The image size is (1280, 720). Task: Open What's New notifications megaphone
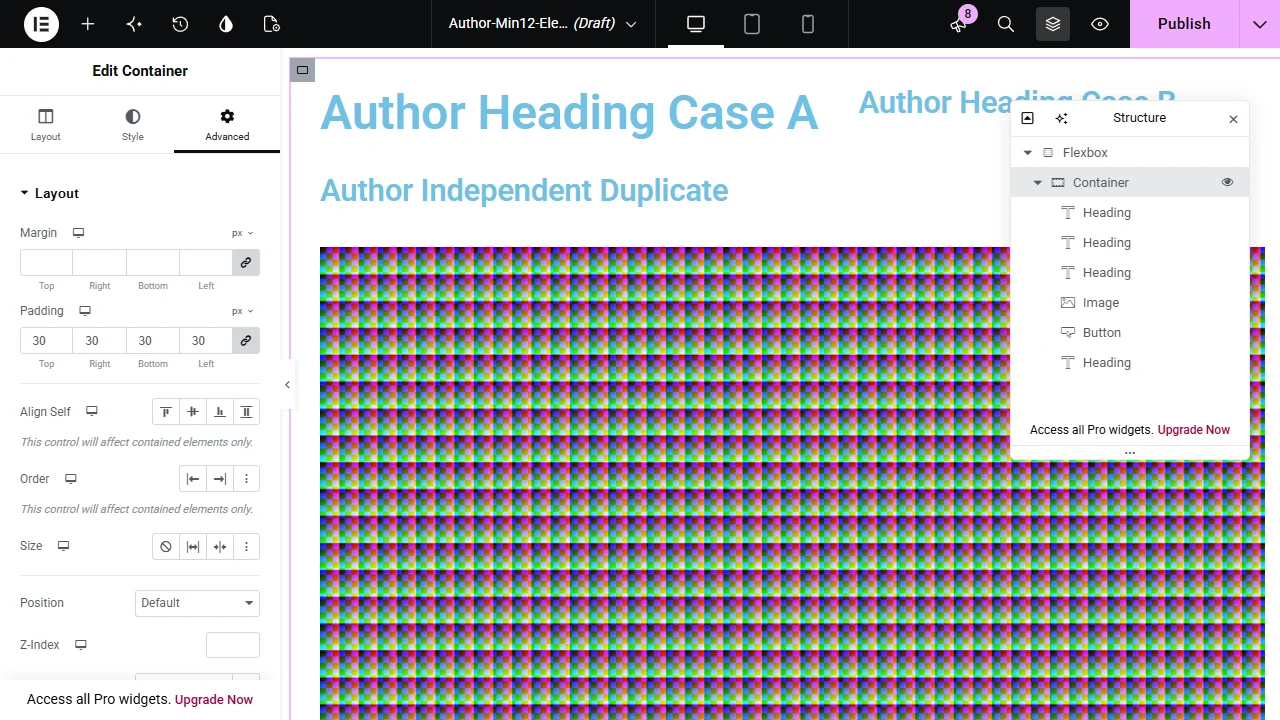pyautogui.click(x=958, y=24)
